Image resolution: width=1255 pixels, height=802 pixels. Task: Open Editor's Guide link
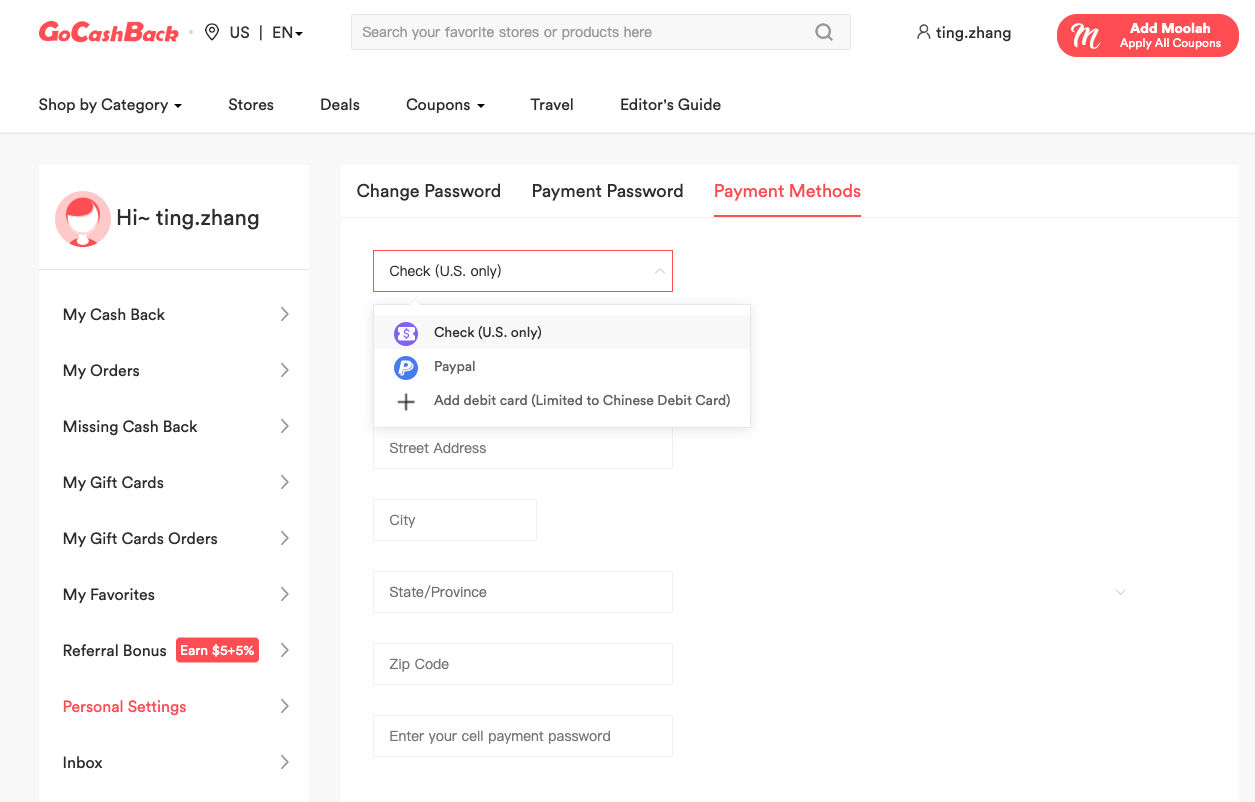670,104
